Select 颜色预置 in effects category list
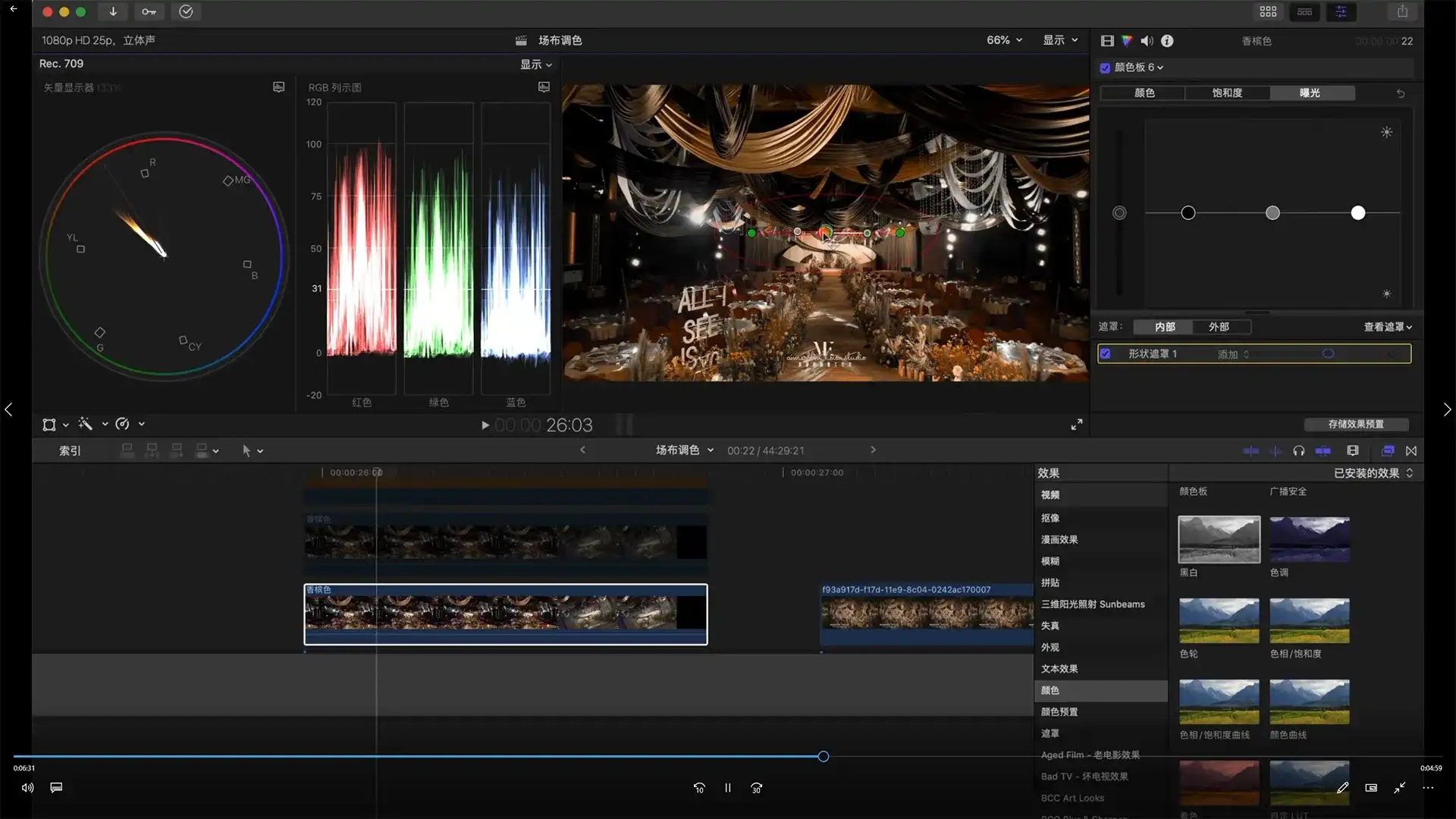 (x=1059, y=712)
